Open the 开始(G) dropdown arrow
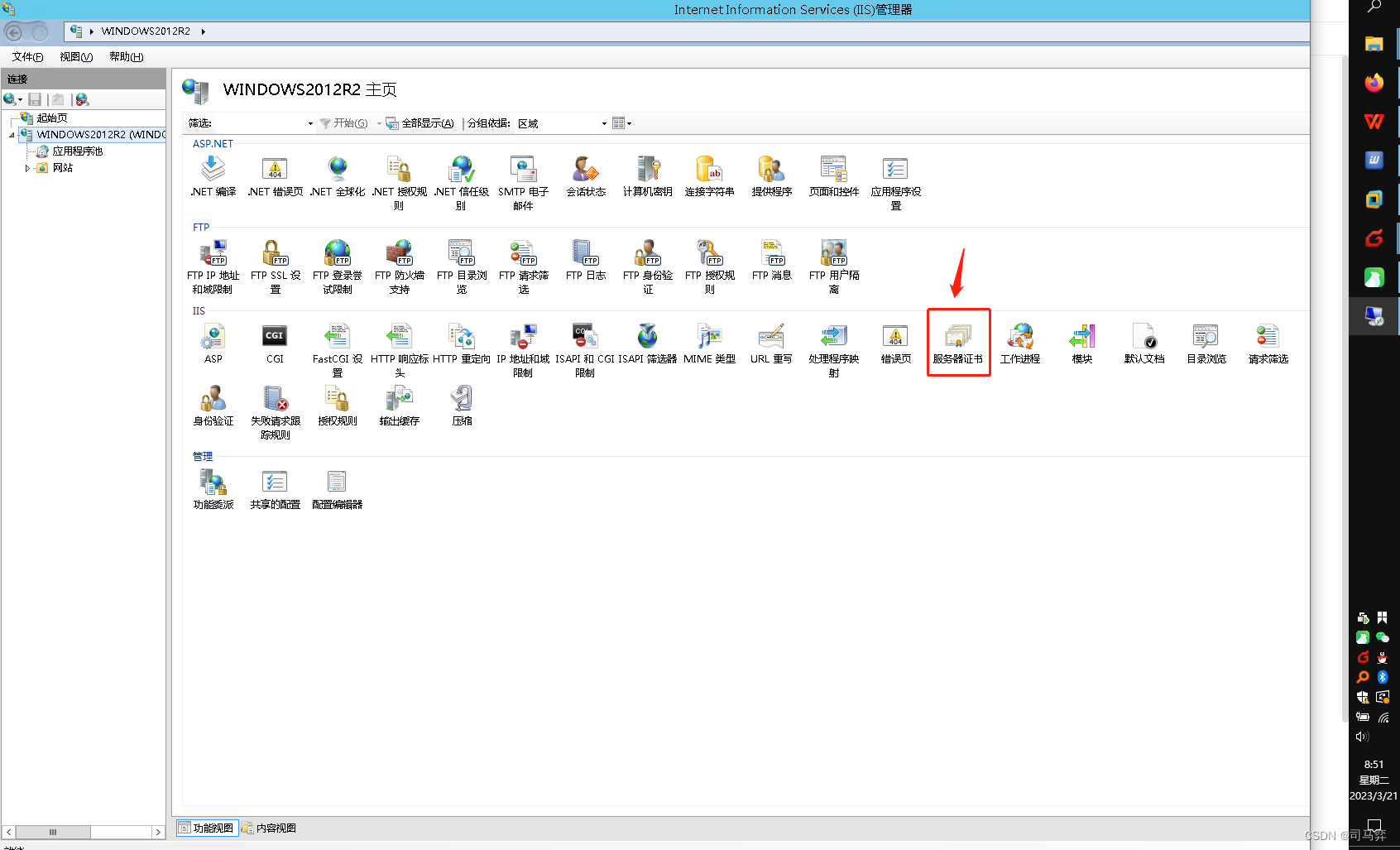 click(379, 123)
